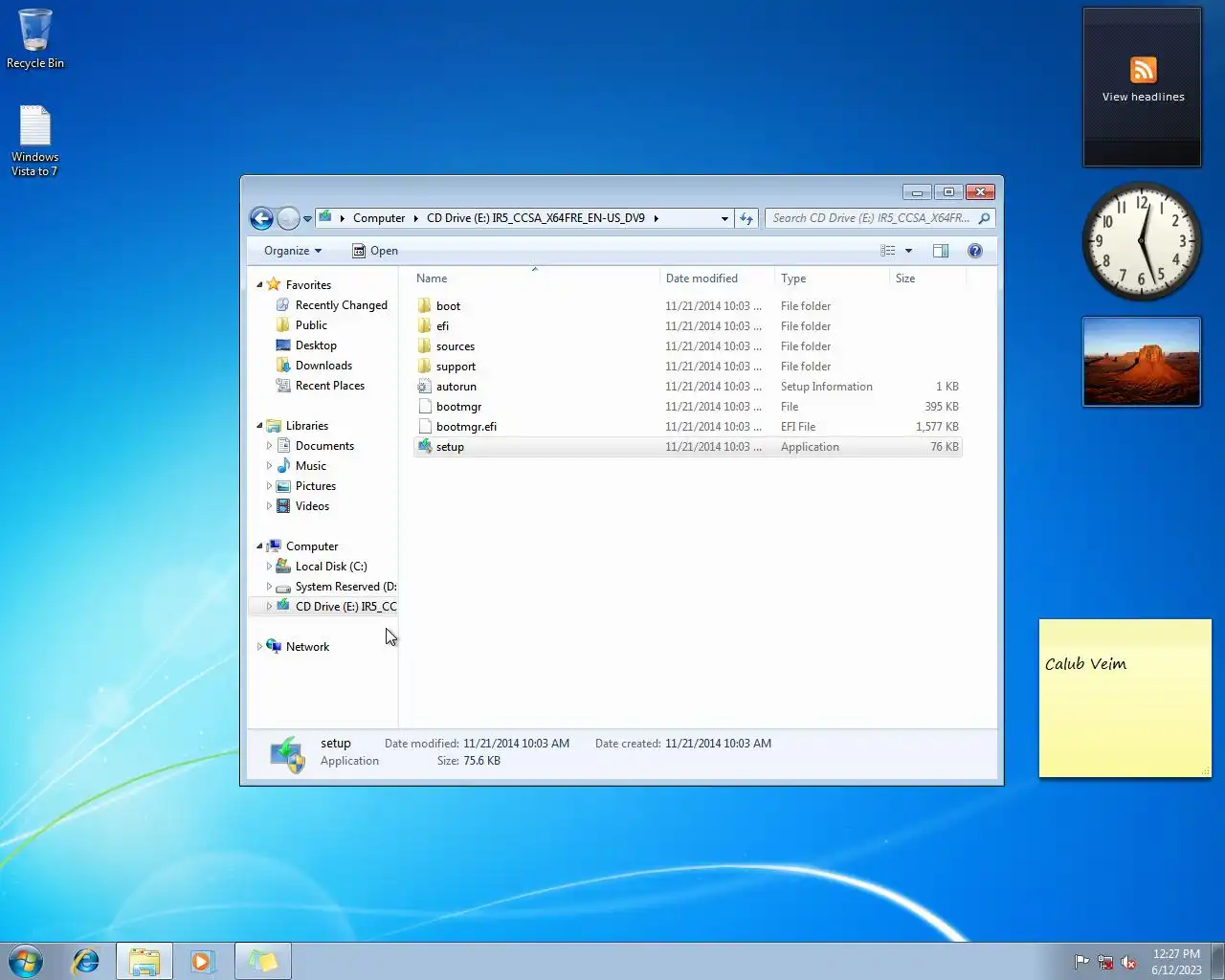Select the bootmgr.efi file name
Image resolution: width=1225 pixels, height=980 pixels.
click(x=466, y=427)
